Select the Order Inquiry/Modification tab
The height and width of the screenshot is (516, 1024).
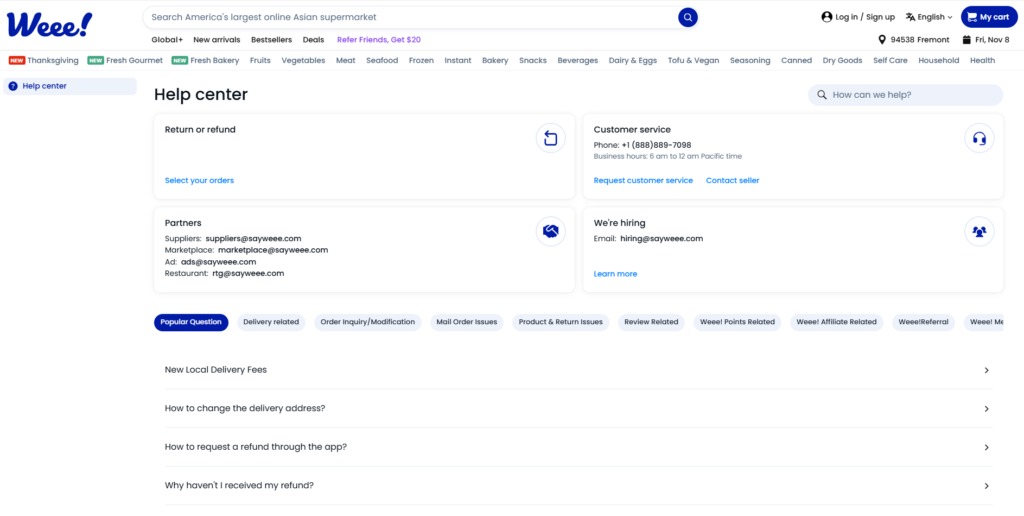point(368,322)
